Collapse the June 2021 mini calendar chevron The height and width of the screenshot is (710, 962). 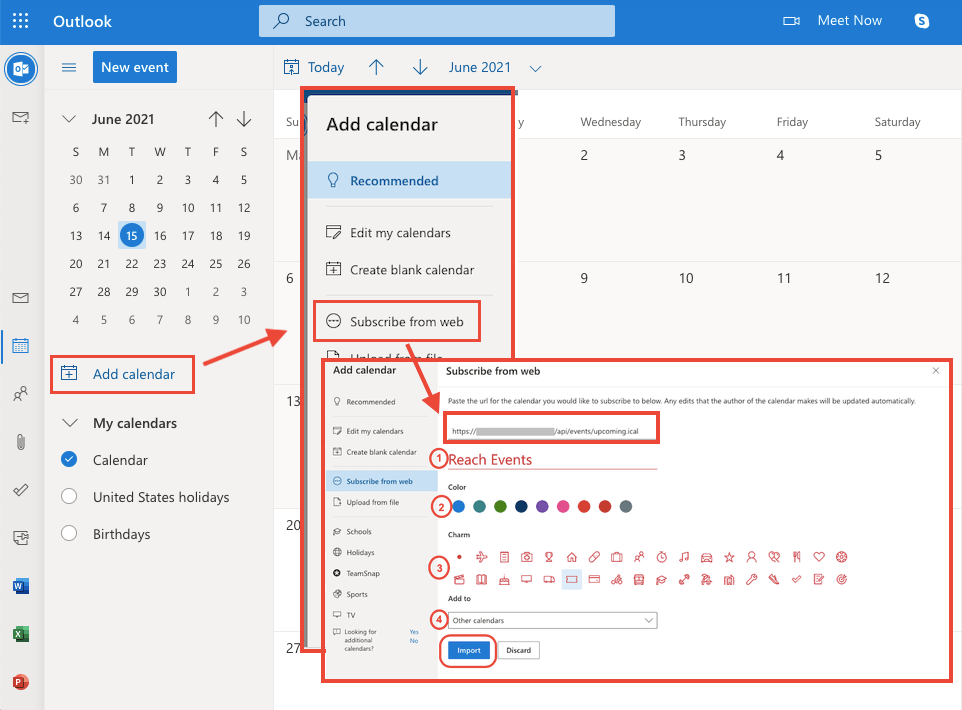[69, 118]
